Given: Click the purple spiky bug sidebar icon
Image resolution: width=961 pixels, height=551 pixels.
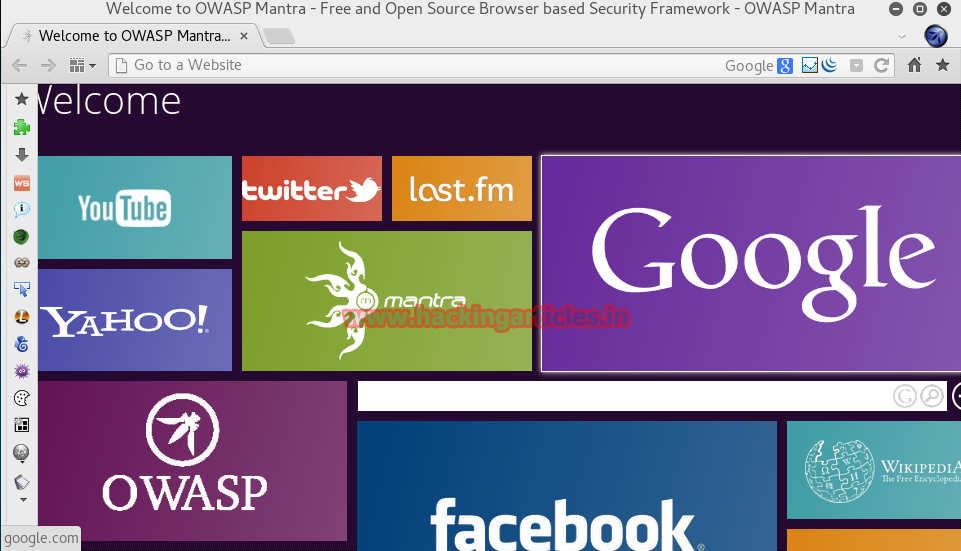Looking at the screenshot, I should pos(21,371).
